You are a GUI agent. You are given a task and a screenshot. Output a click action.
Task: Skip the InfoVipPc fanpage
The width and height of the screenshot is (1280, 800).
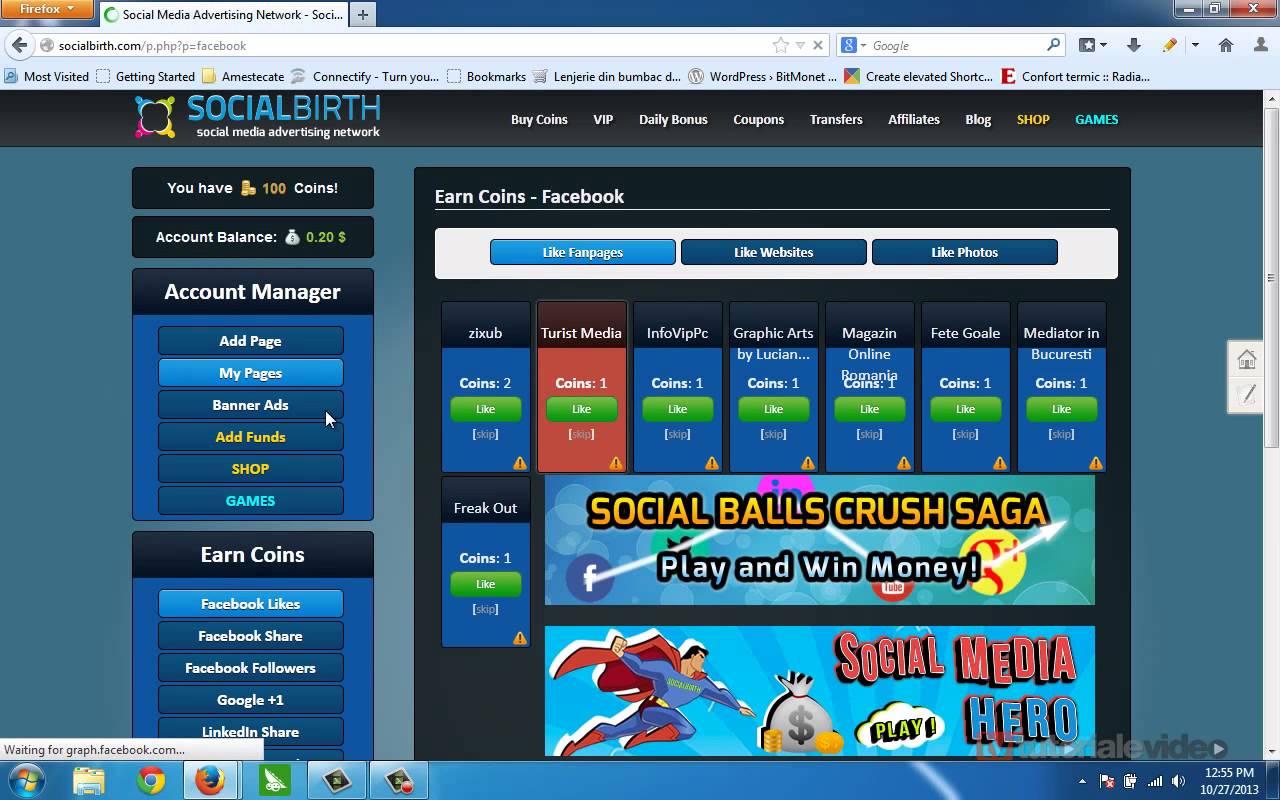(677, 434)
